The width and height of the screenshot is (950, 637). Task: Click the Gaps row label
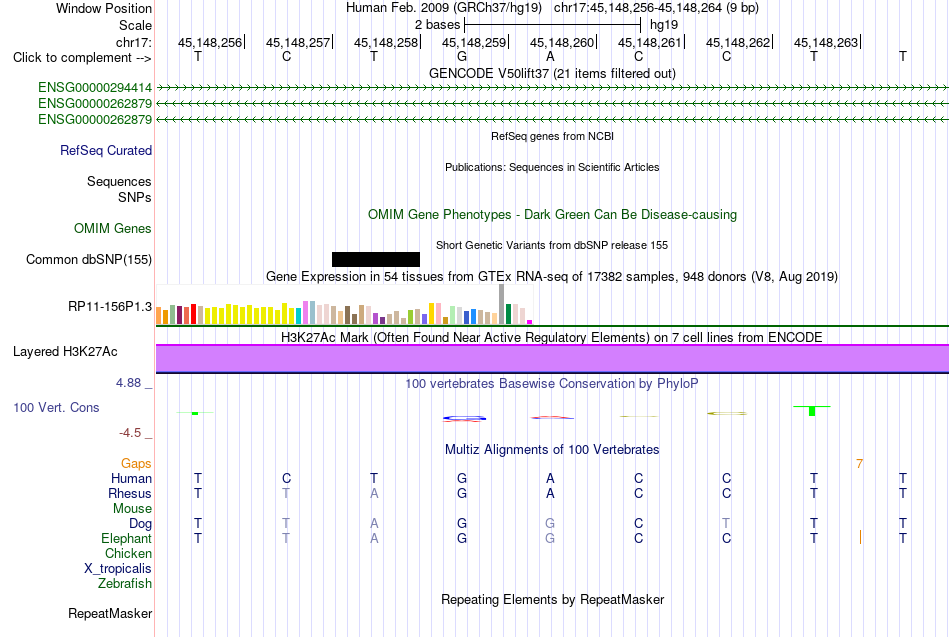tap(136, 464)
